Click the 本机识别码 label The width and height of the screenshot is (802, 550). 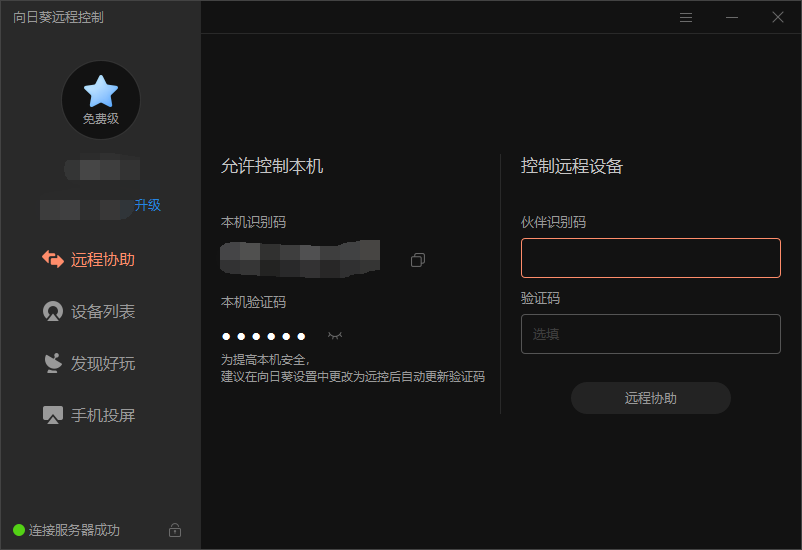(x=253, y=222)
